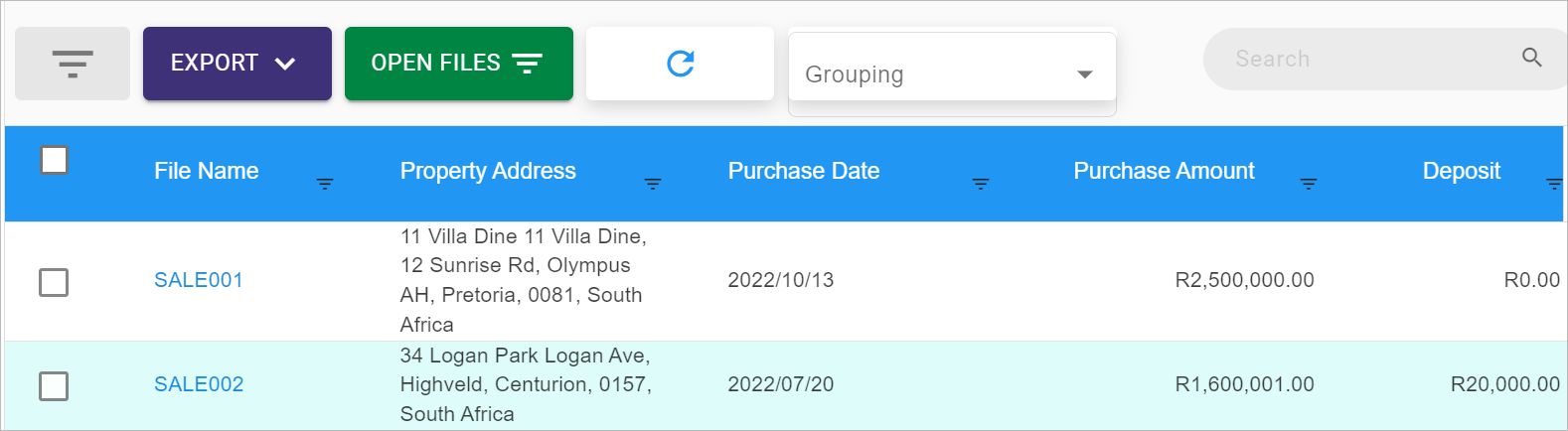
Task: Open the SALE002 file link
Action: click(199, 384)
